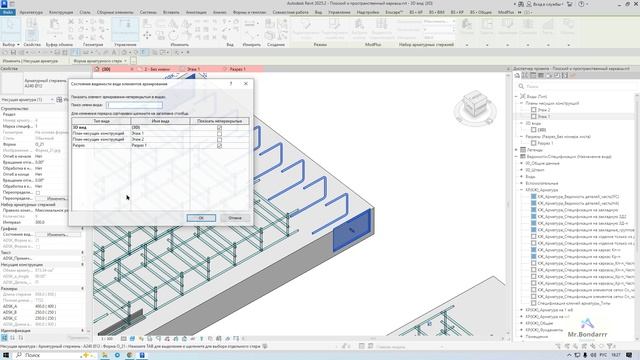
Task: Click the ViewCube navigation widget
Action: 475,107
